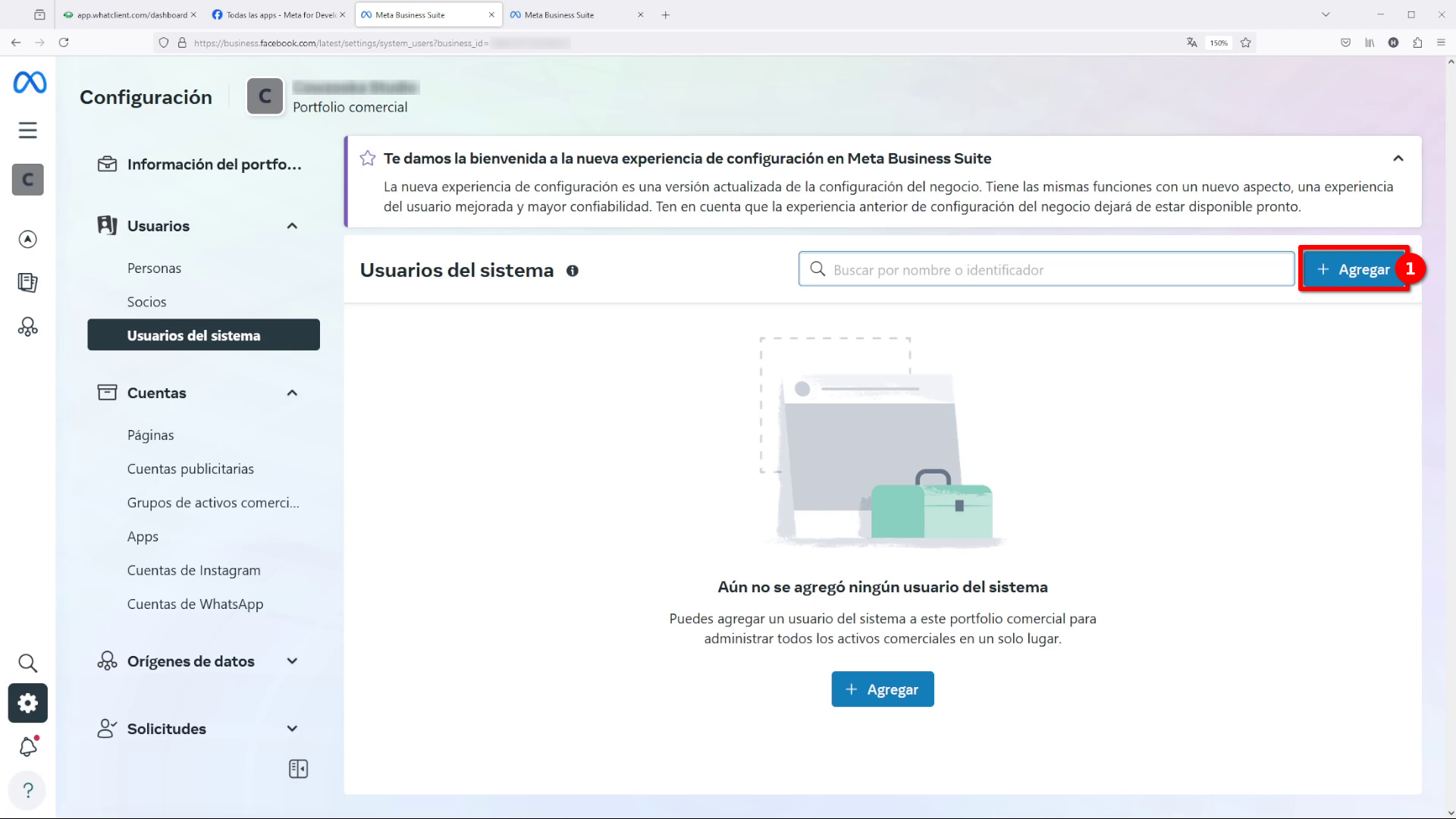Image resolution: width=1456 pixels, height=819 pixels.
Task: Open list all tabs dropdown arrow
Action: (1326, 14)
